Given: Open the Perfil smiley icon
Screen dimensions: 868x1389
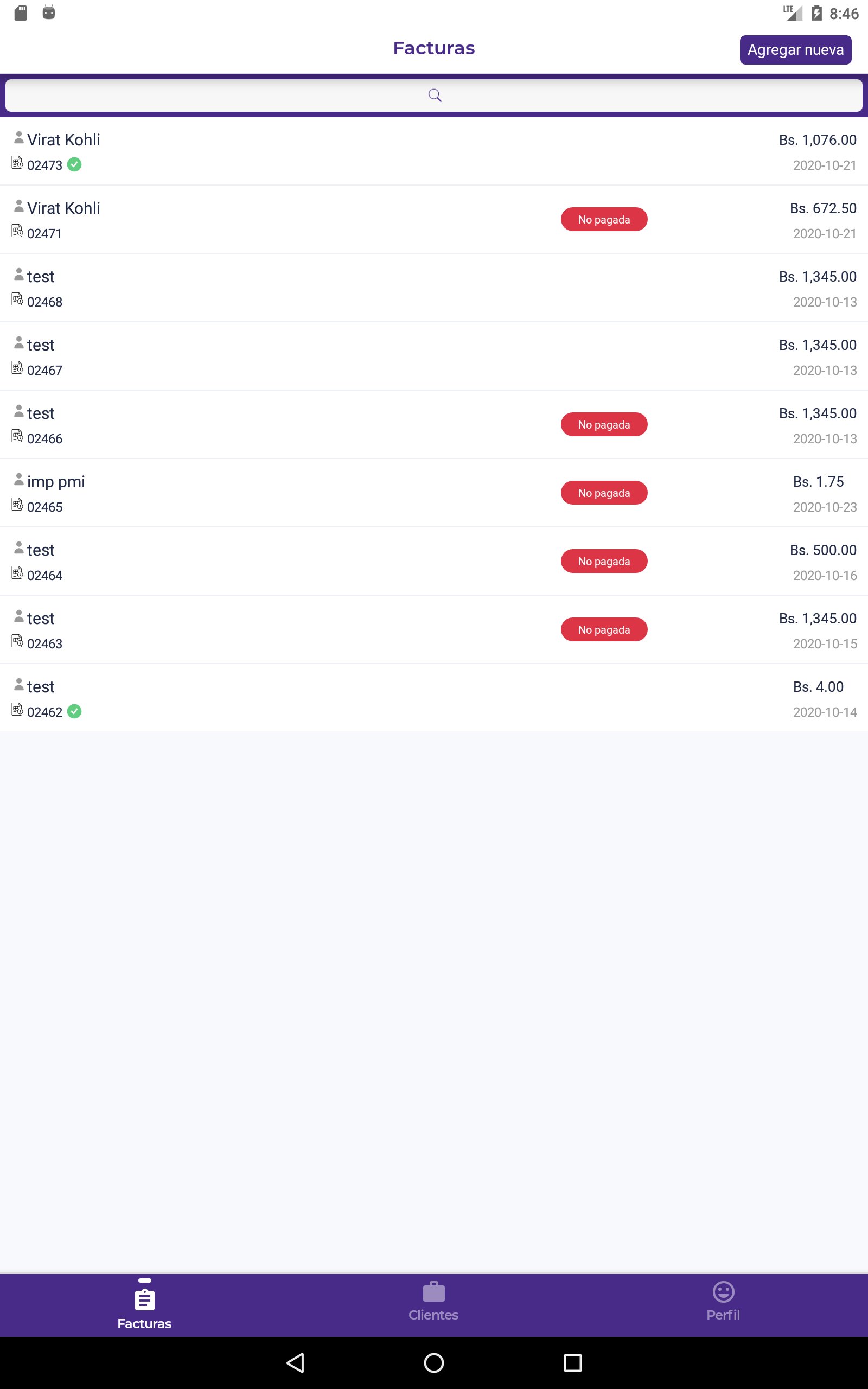Looking at the screenshot, I should [x=723, y=1291].
